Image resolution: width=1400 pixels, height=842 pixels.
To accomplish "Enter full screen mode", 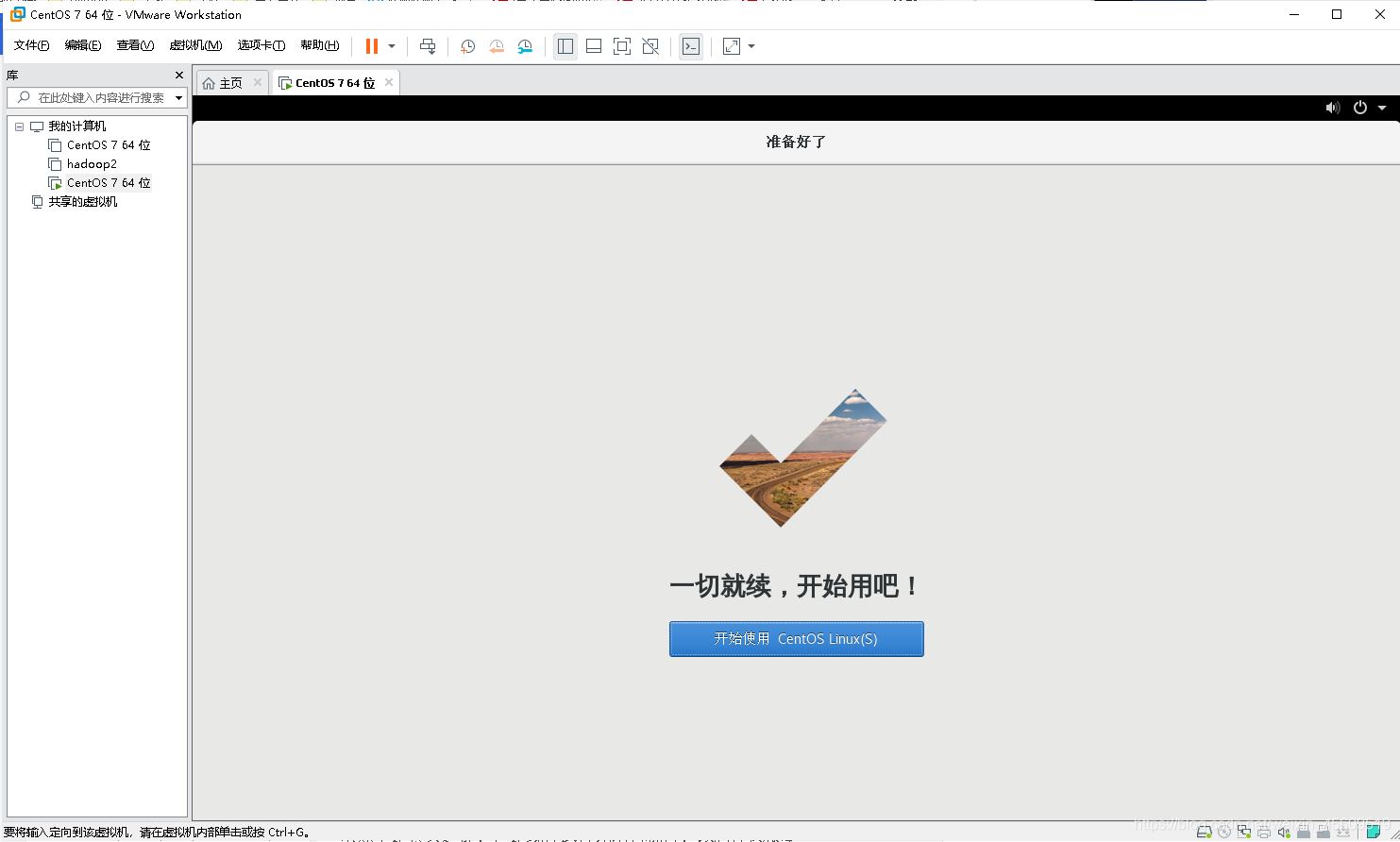I will point(622,46).
